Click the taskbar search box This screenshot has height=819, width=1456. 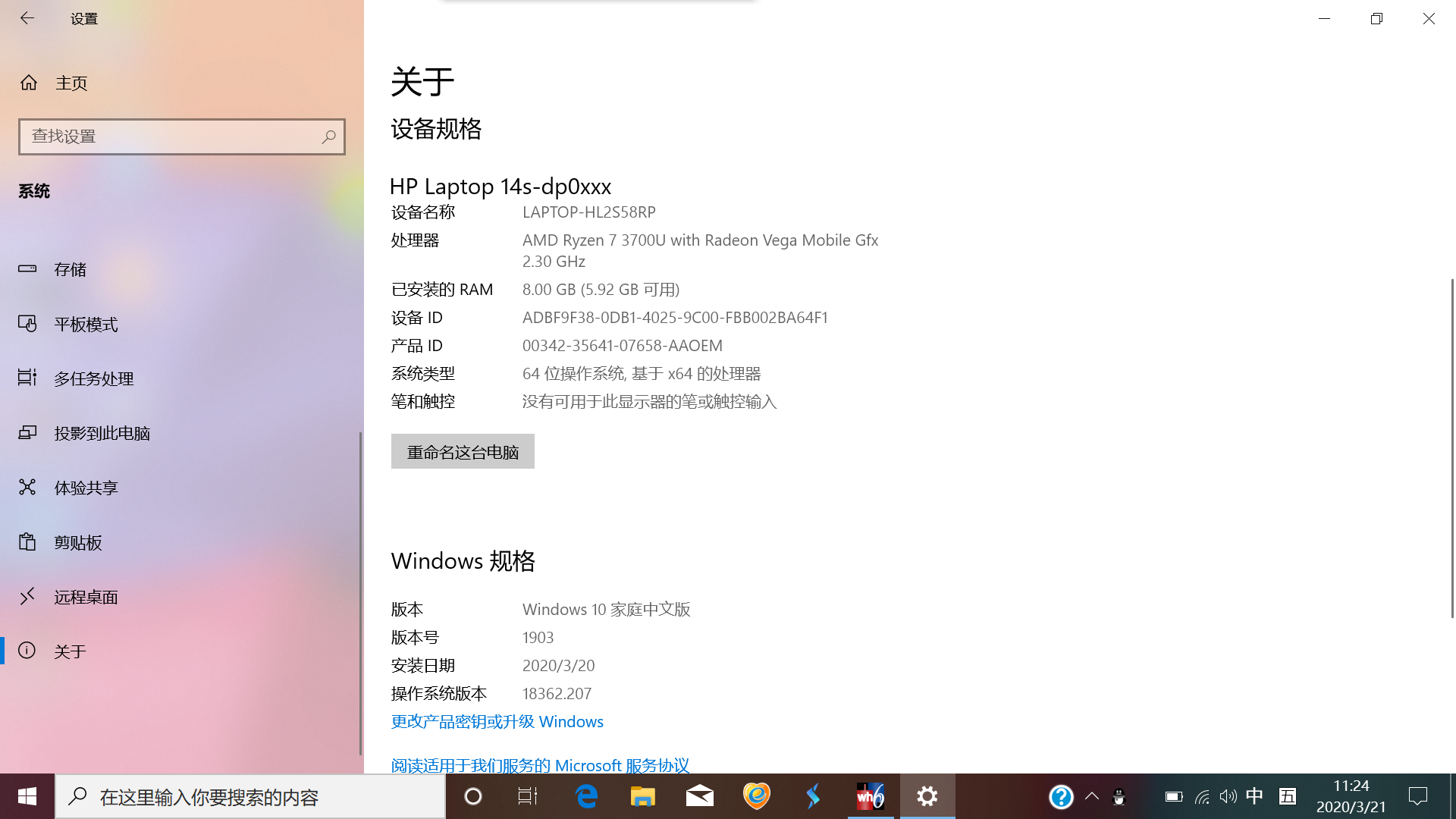click(250, 796)
